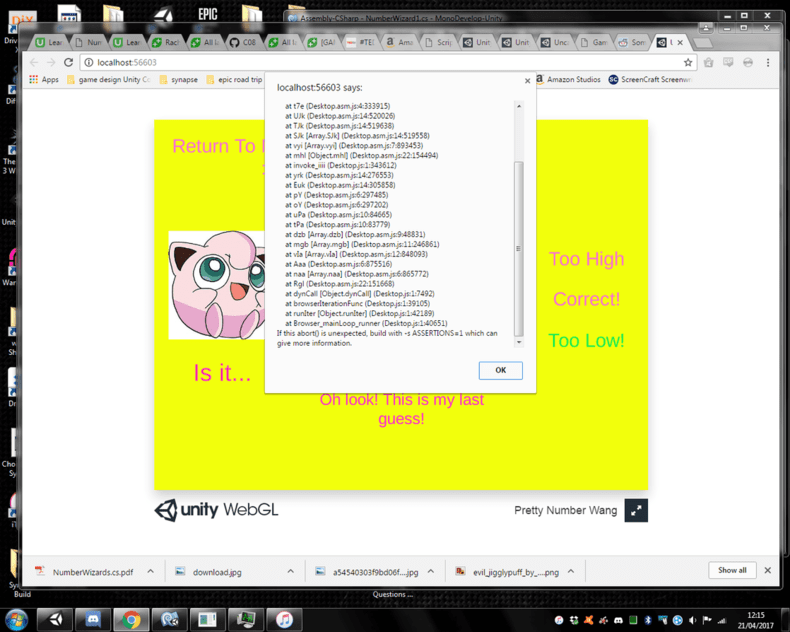790x632 pixels.
Task: Switch to the GitHub C08 tab
Action: pos(243,42)
